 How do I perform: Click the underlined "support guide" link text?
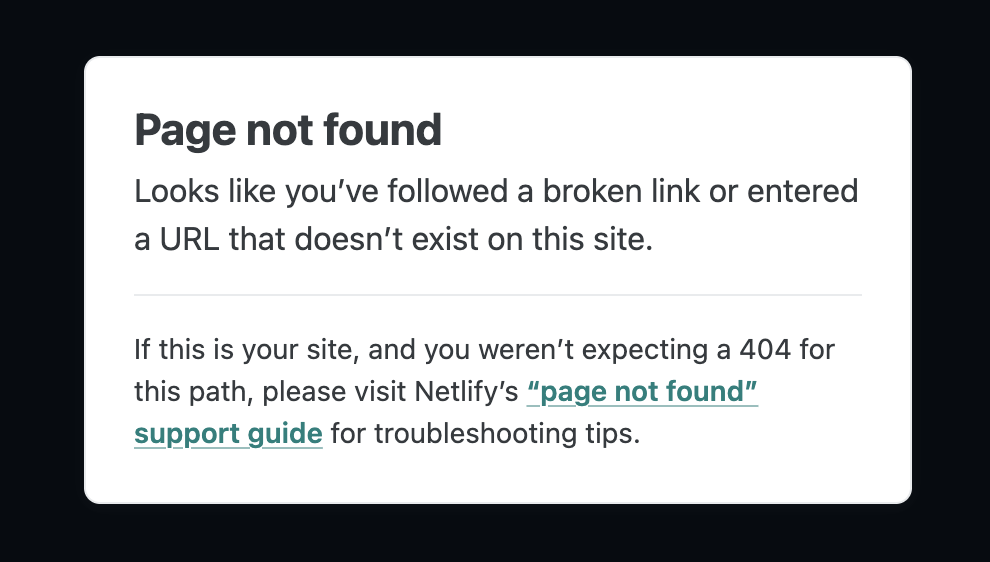coord(229,434)
